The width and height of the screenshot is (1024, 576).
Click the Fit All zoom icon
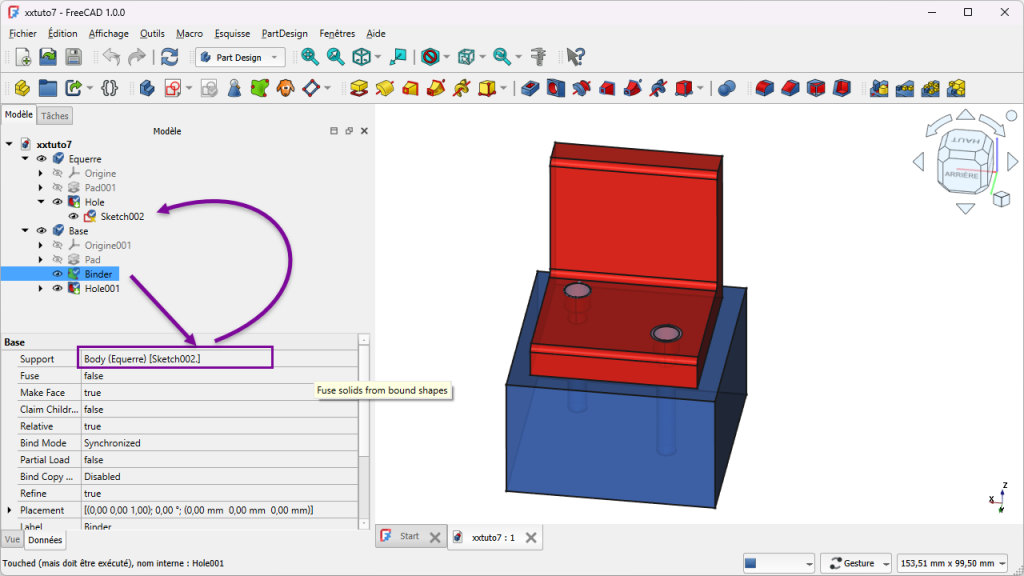(310, 57)
